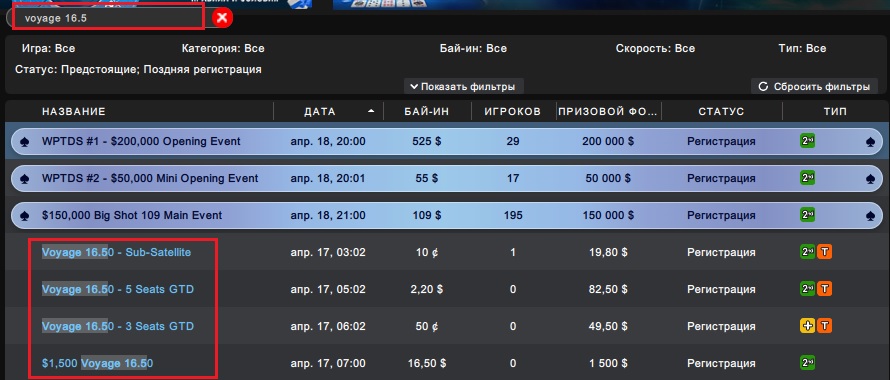Viewport: 890px width, 380px height.
Task: Click right spade icon of Big Shot 109 row
Action: click(871, 216)
